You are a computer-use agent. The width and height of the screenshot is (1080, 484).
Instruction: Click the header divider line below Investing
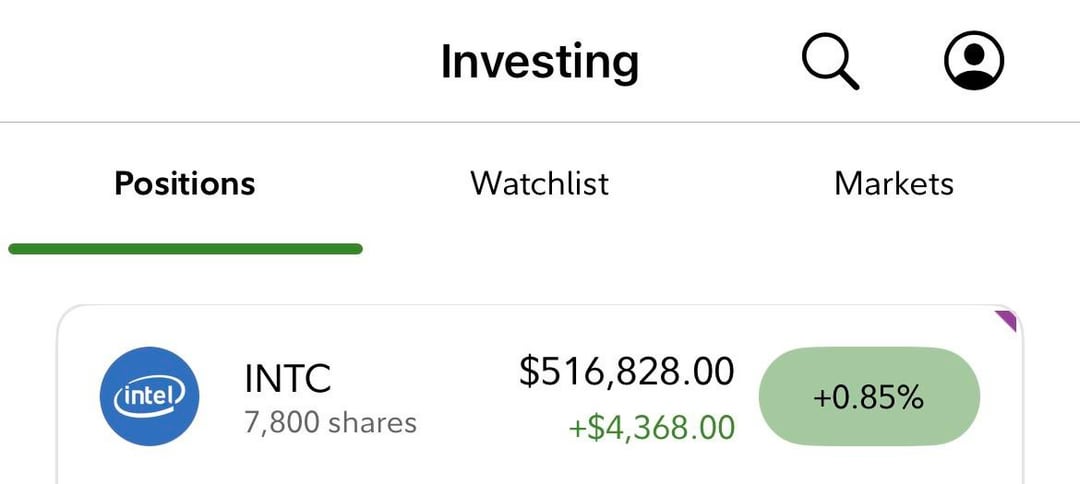(540, 122)
